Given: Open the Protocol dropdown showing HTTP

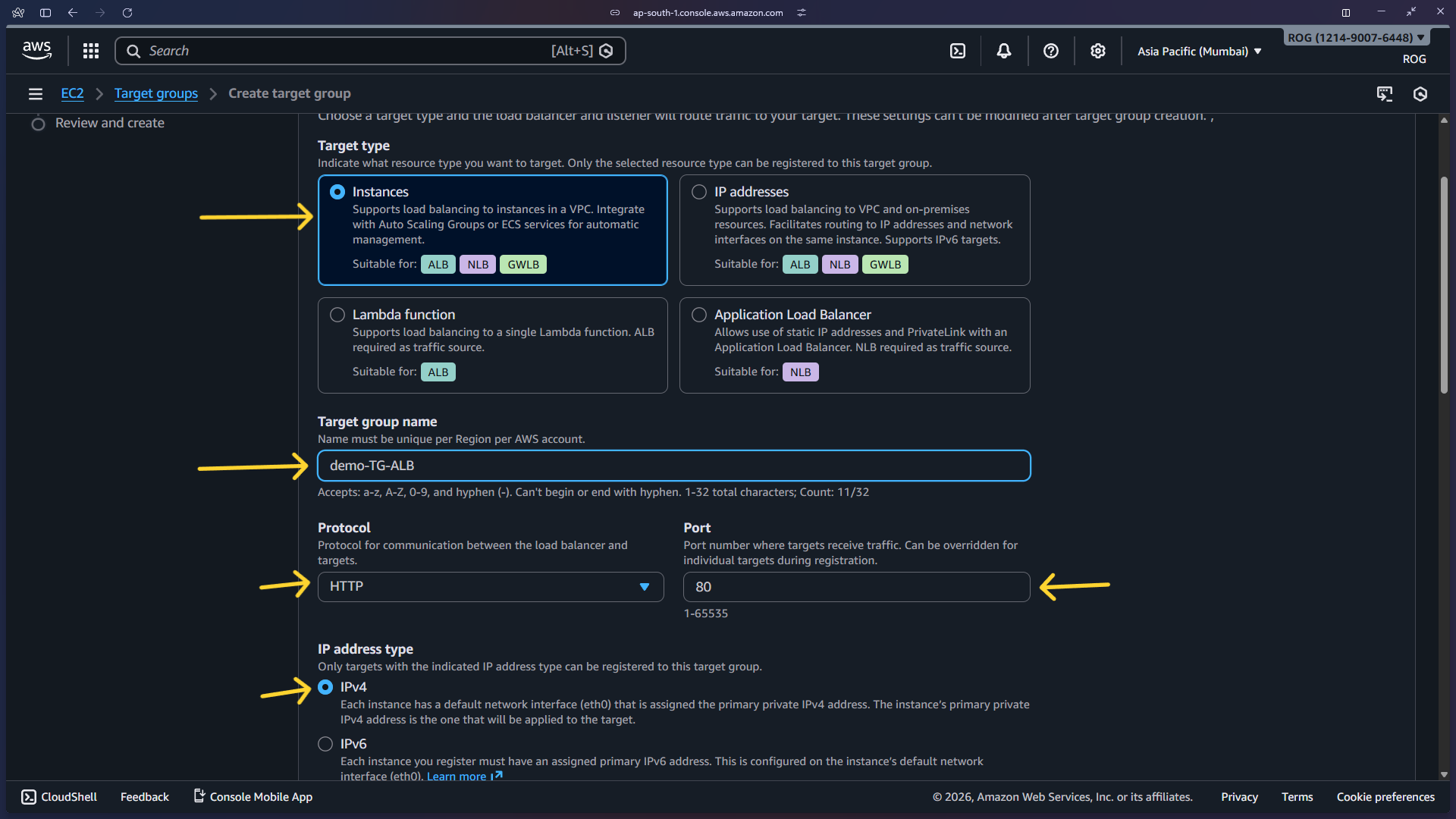Looking at the screenshot, I should (x=490, y=586).
